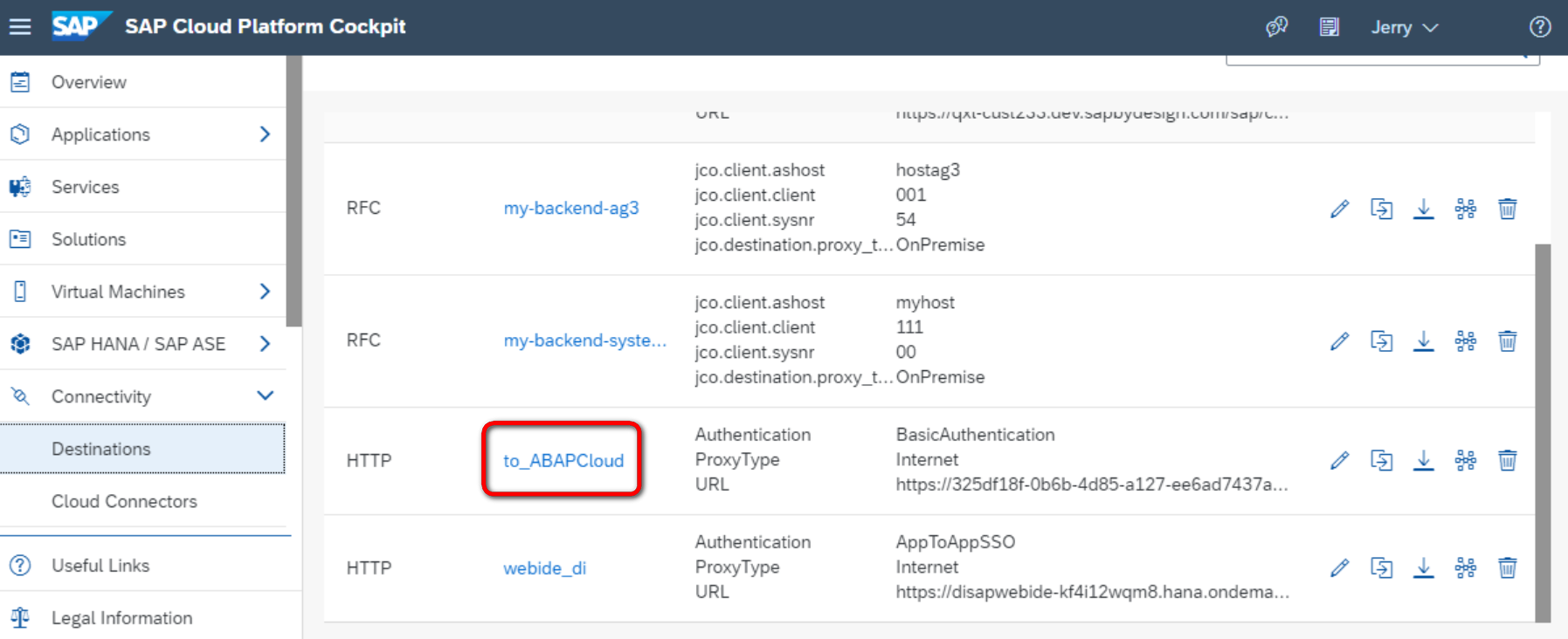1568x639 pixels.
Task: Export the webide_di destination
Action: pyautogui.click(x=1424, y=568)
